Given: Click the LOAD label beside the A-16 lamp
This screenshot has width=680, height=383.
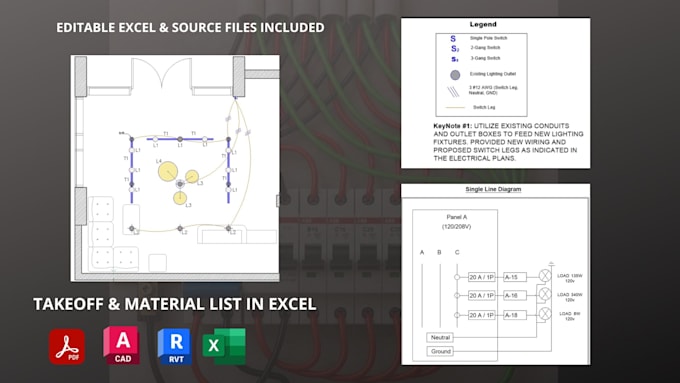Looking at the screenshot, I should coord(570,297).
